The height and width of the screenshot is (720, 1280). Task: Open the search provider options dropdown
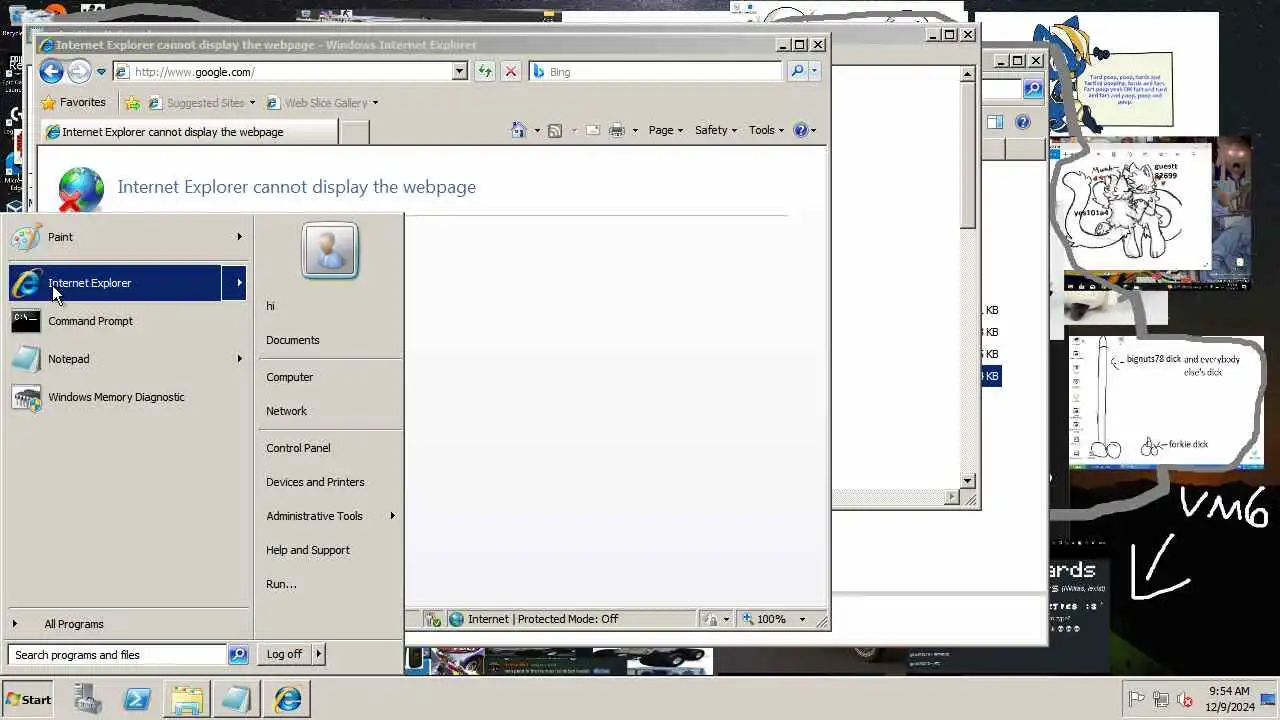click(x=814, y=71)
